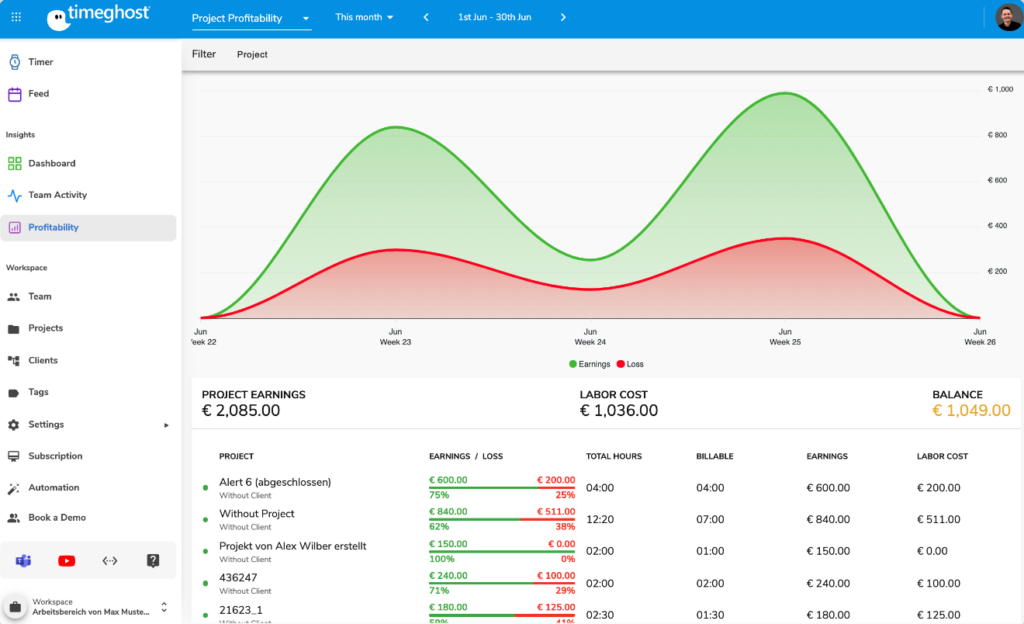The height and width of the screenshot is (624, 1024).
Task: Click the API code brackets icon
Action: pos(110,561)
